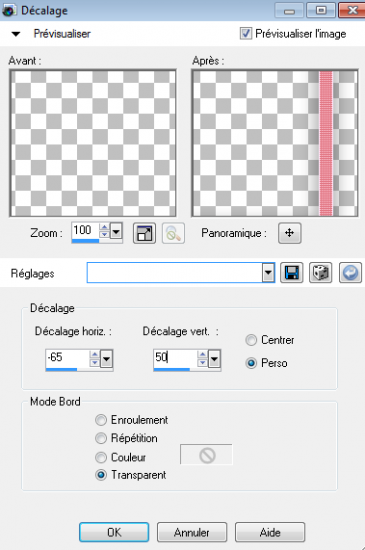The image size is (365, 550).
Task: Select the Perso radio button
Action: click(x=251, y=363)
